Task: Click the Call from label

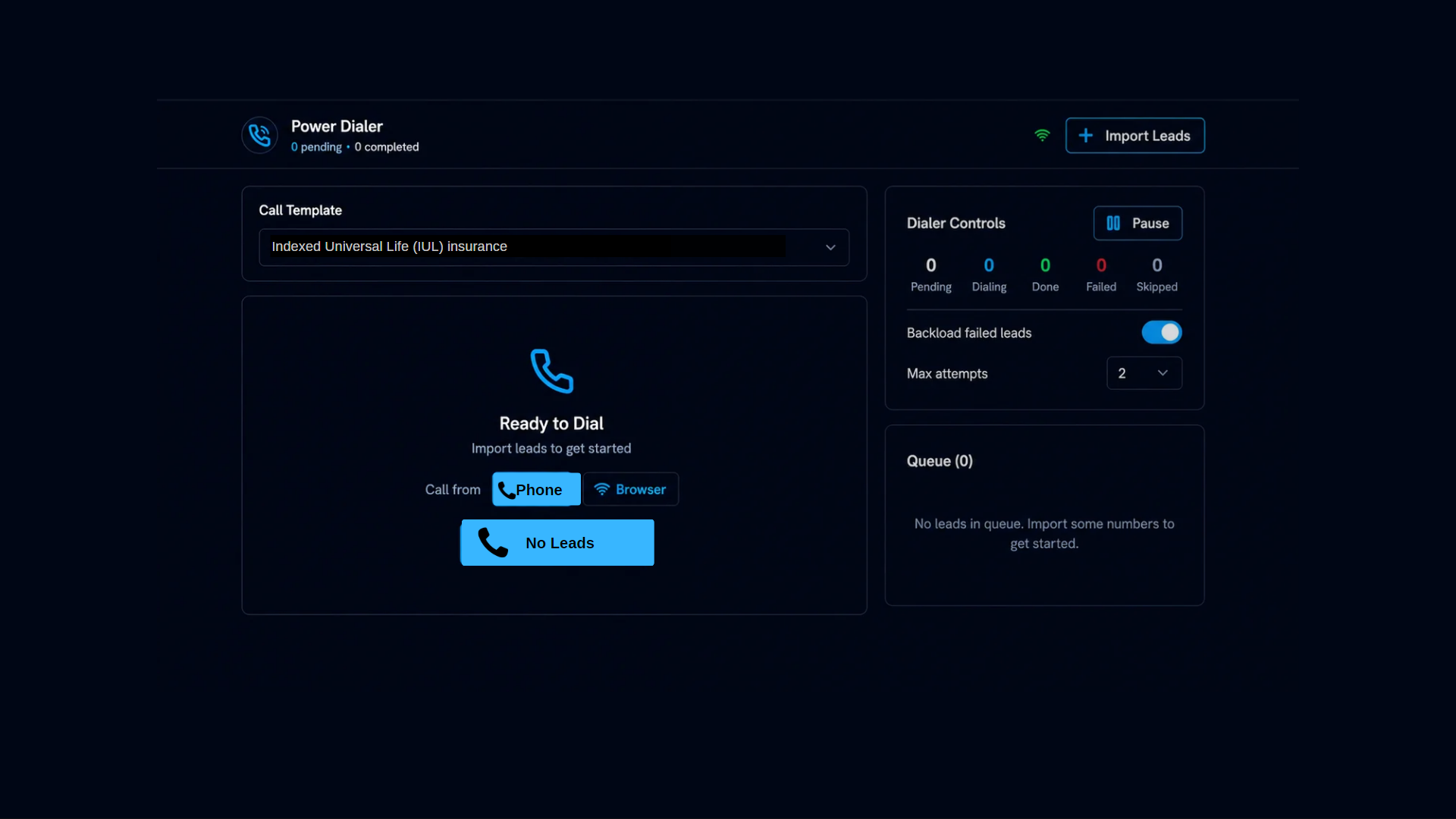Action: coord(453,490)
